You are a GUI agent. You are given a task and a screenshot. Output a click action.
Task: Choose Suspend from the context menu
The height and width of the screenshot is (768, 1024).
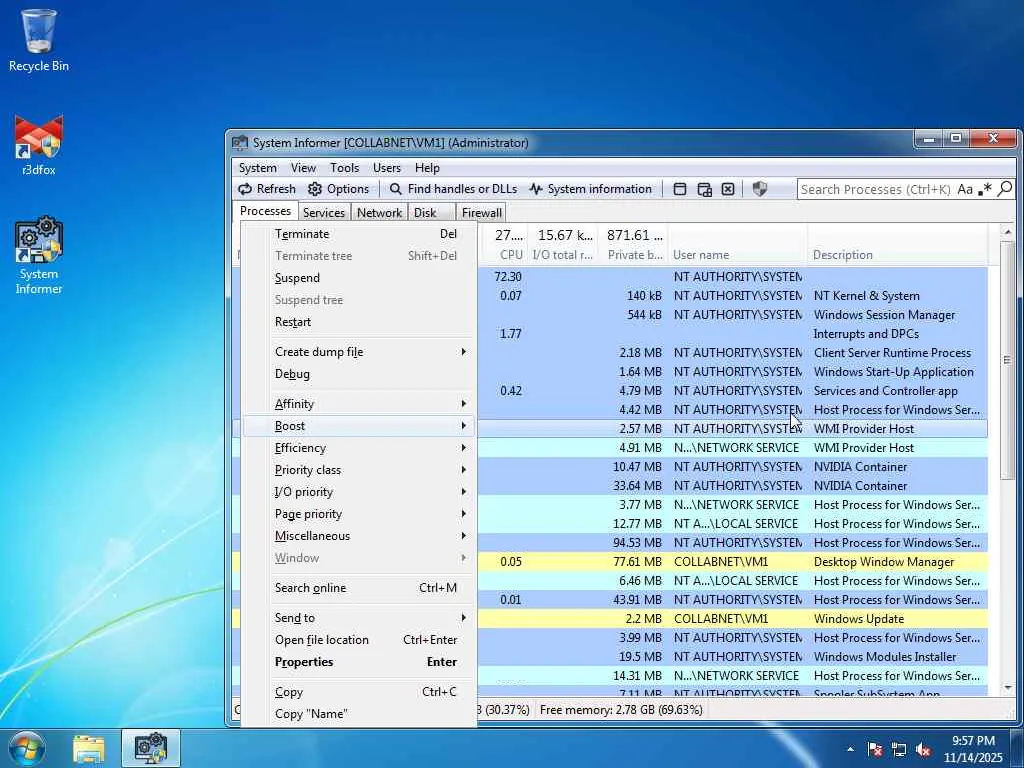[x=359, y=278]
